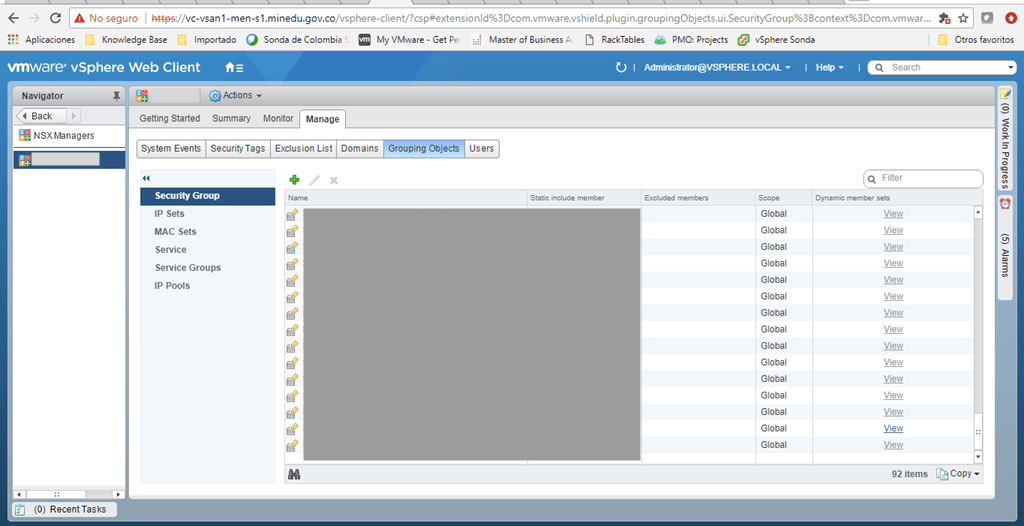Click the green plus add security group icon

(294, 180)
